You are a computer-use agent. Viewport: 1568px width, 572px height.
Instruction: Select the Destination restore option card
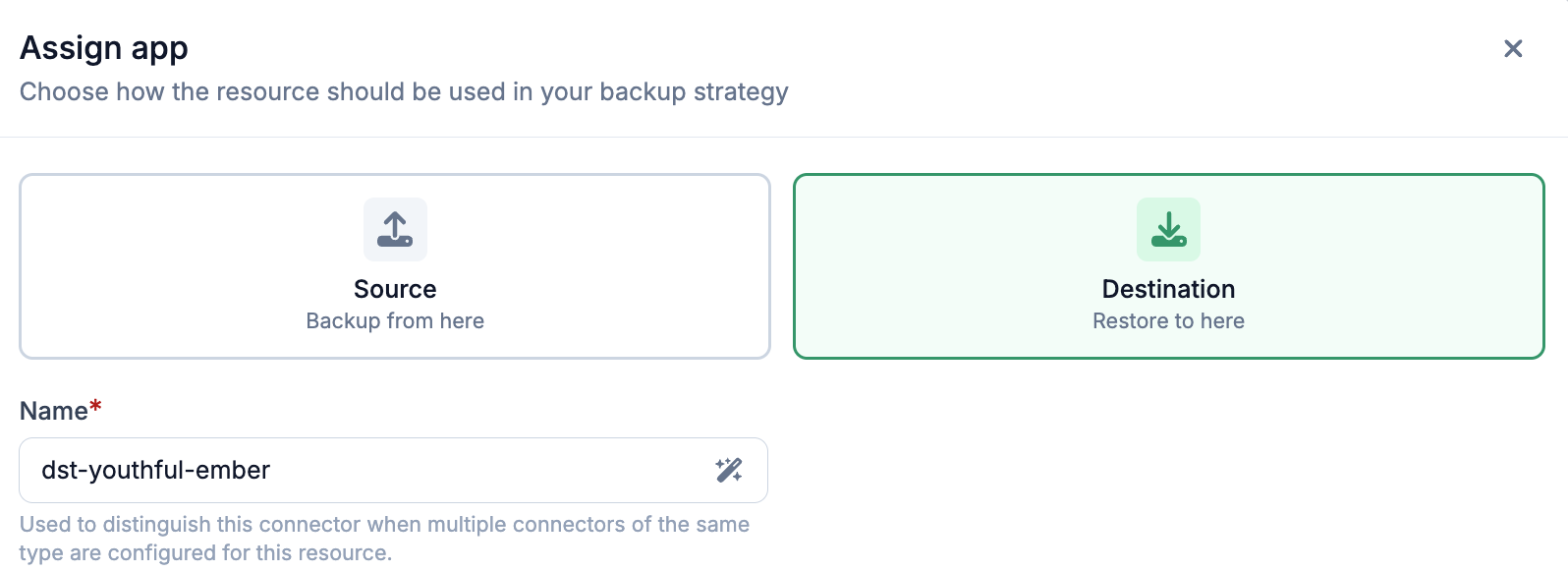[1169, 266]
